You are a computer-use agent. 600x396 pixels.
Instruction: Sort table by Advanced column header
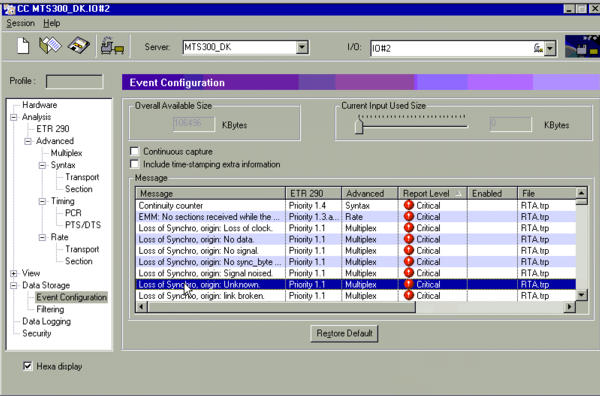click(370, 193)
